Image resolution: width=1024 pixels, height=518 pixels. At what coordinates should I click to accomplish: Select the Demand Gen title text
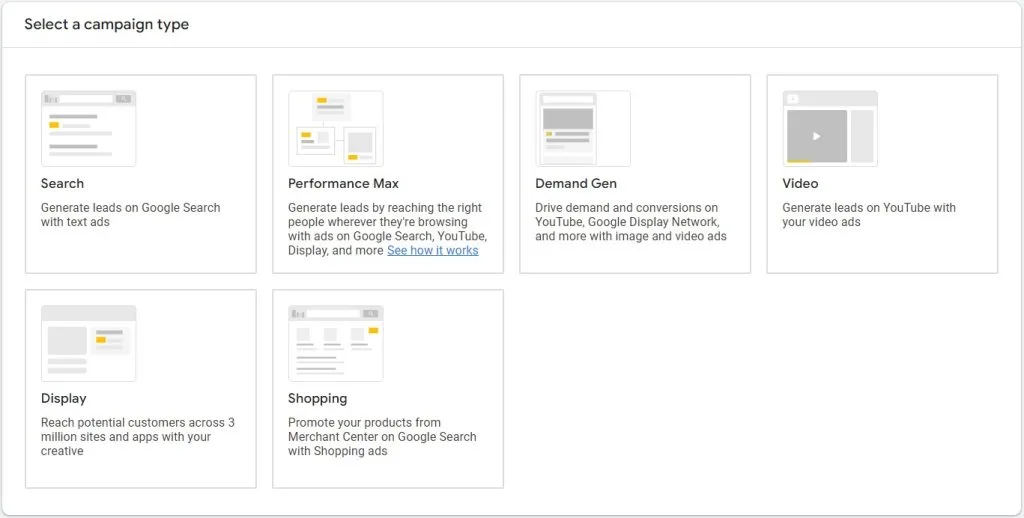(x=576, y=184)
